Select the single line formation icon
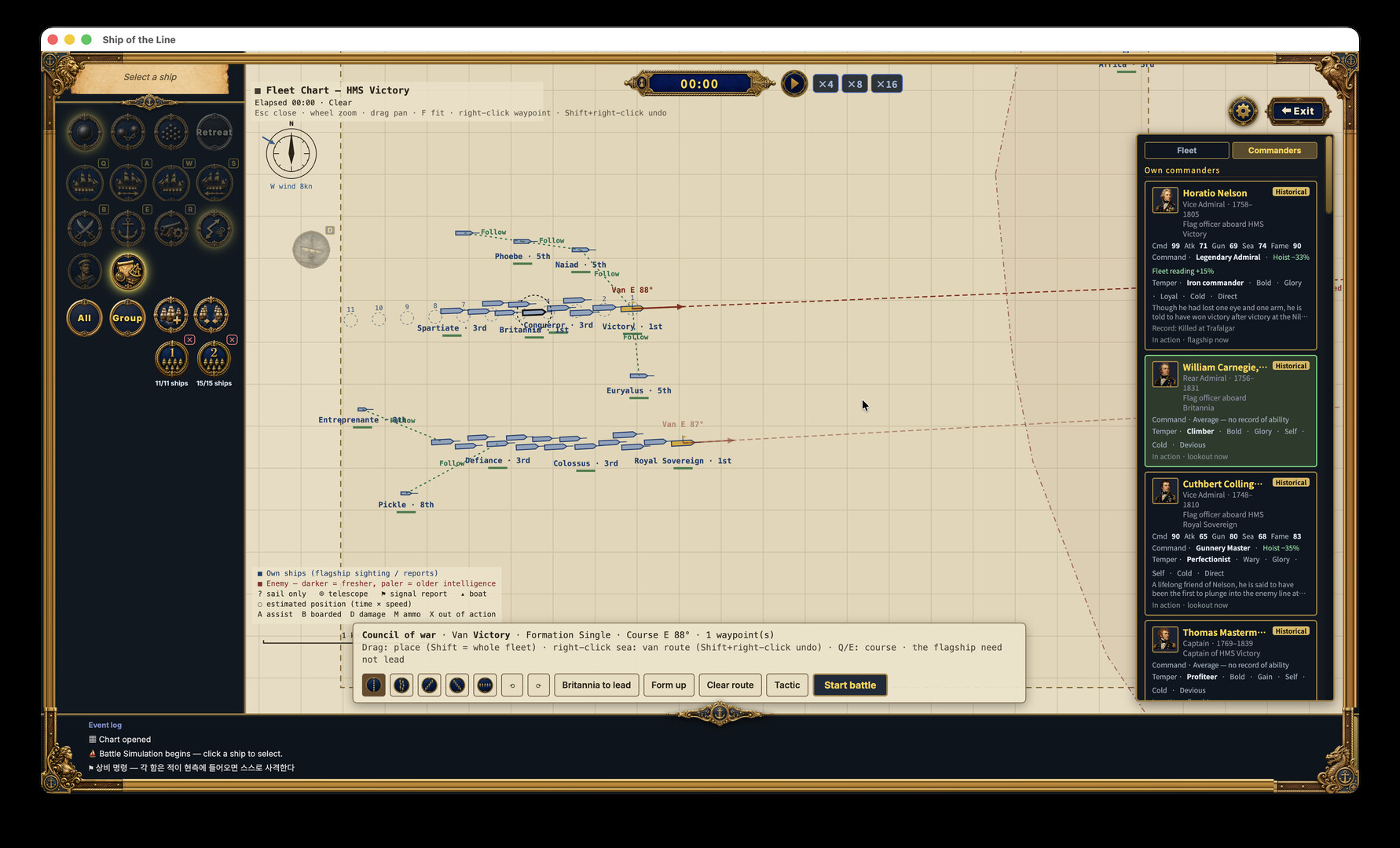 (374, 685)
